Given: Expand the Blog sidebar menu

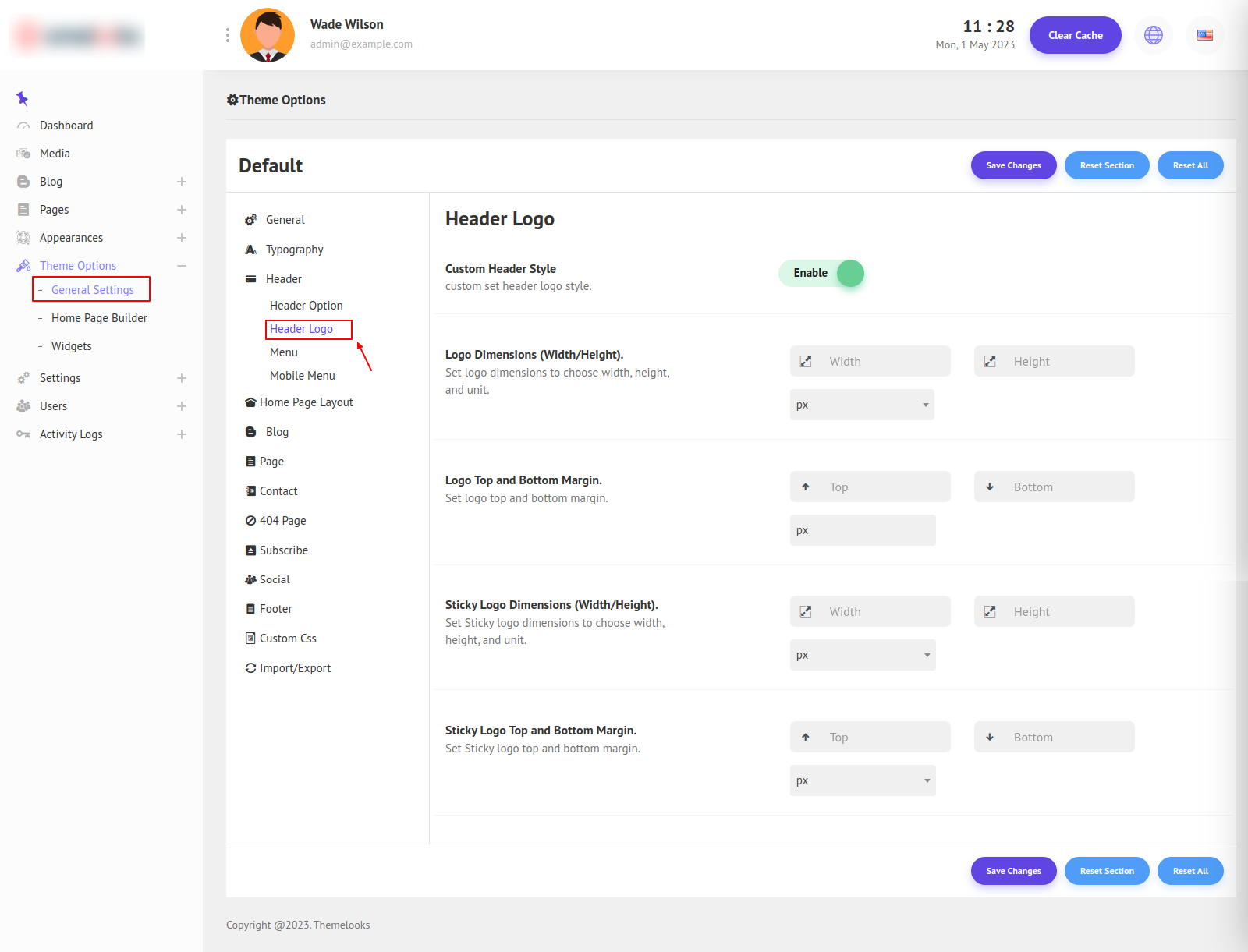Looking at the screenshot, I should (182, 182).
